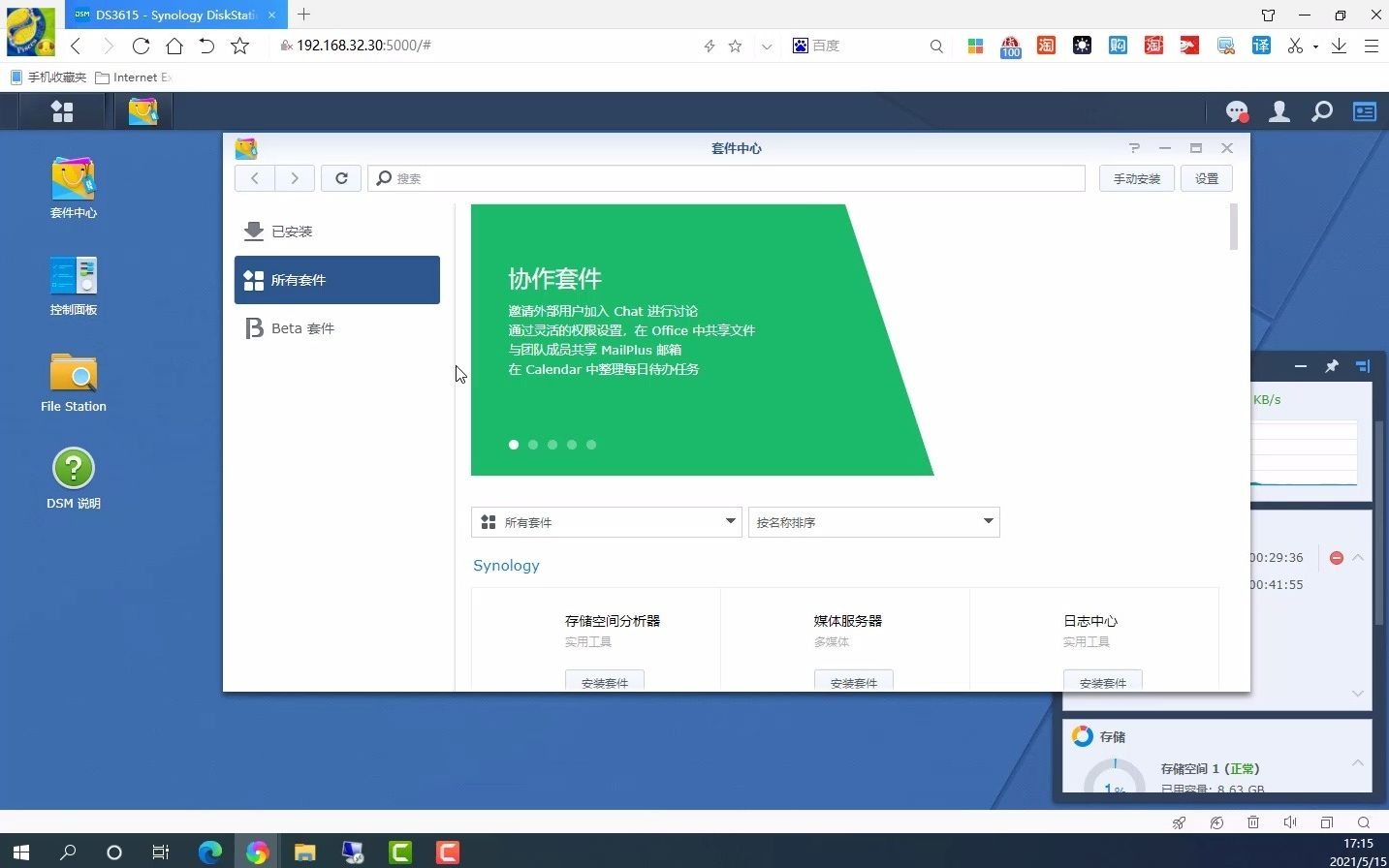
Task: Open the 控制面板 desktop icon
Action: pos(74,286)
